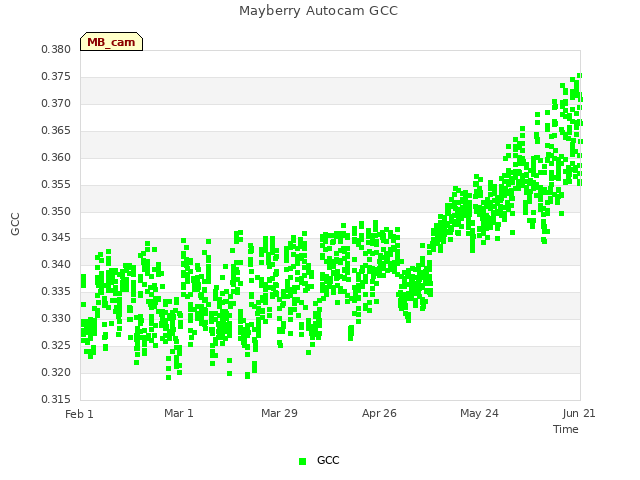
Task: Click the 0.335 y-axis value
Action: pyautogui.click(x=56, y=291)
